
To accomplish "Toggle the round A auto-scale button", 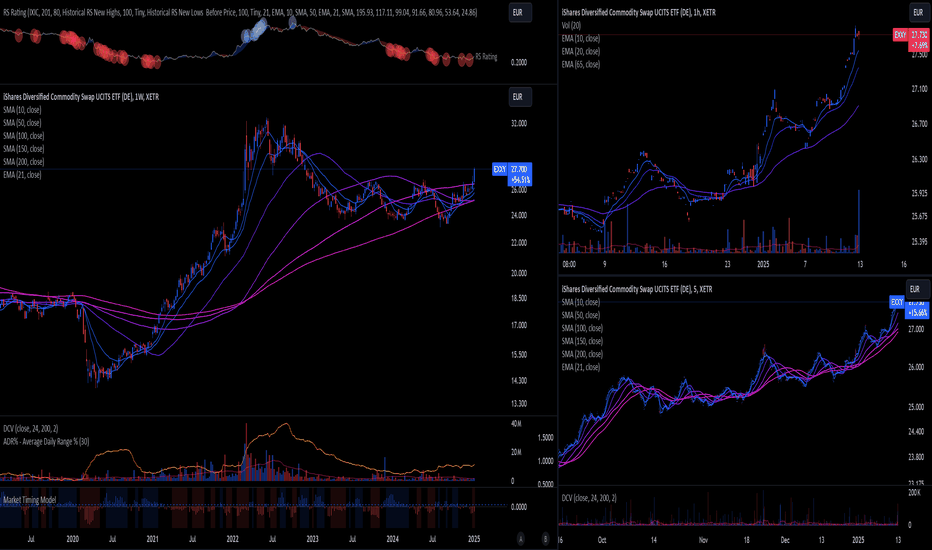I will [x=521, y=539].
